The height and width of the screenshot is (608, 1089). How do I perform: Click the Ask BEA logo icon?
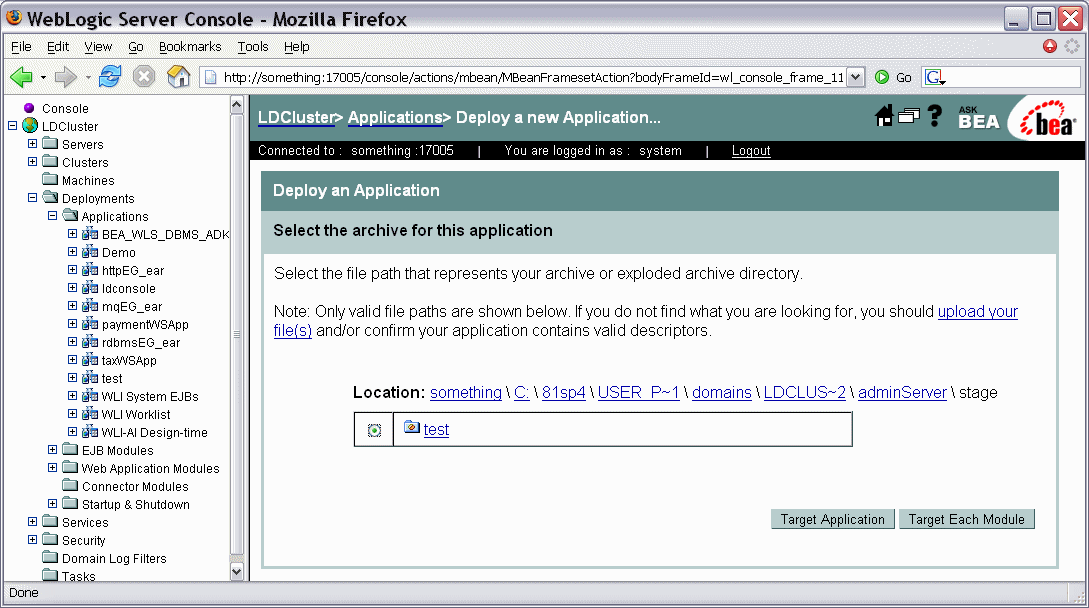click(x=977, y=117)
